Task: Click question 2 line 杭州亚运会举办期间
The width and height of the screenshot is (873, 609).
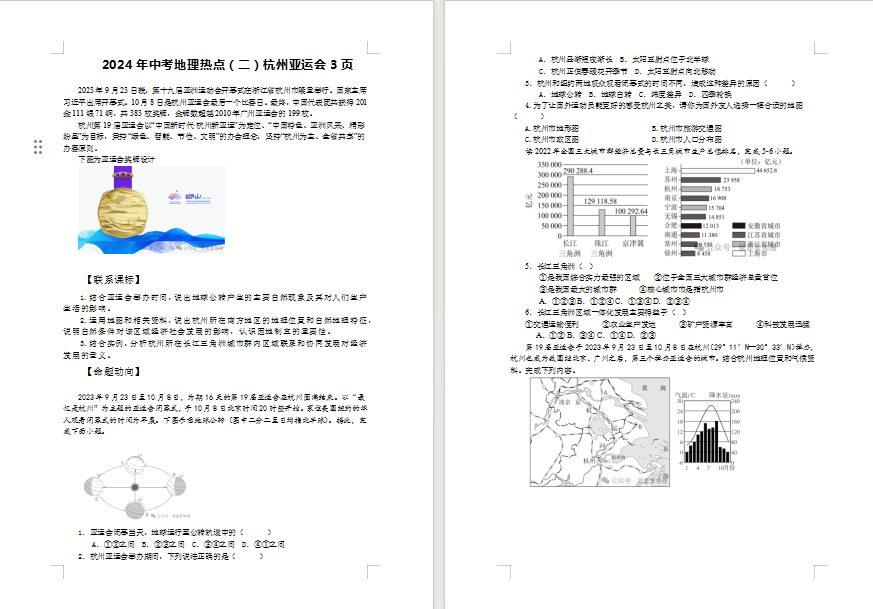Action: click(171, 556)
